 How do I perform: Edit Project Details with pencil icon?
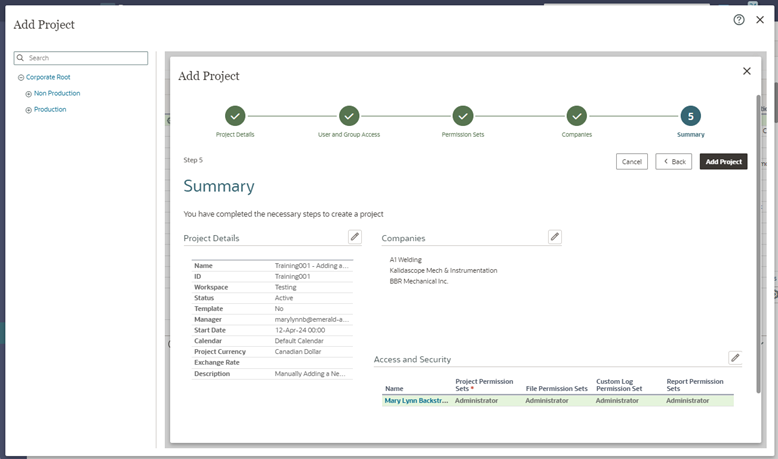point(354,237)
